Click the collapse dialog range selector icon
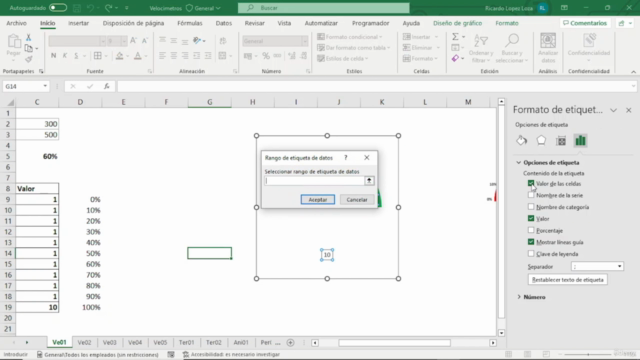The width and height of the screenshot is (640, 360). [x=369, y=180]
